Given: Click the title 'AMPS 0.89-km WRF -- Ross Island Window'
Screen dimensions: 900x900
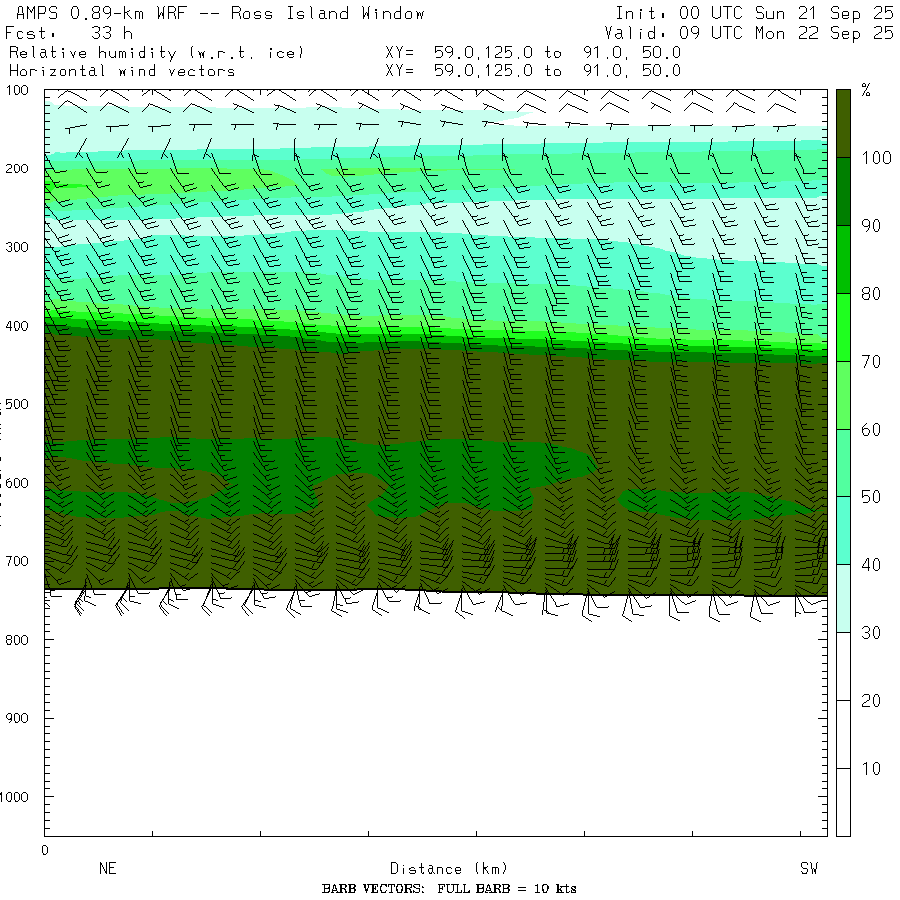Looking at the screenshot, I should coord(220,13).
